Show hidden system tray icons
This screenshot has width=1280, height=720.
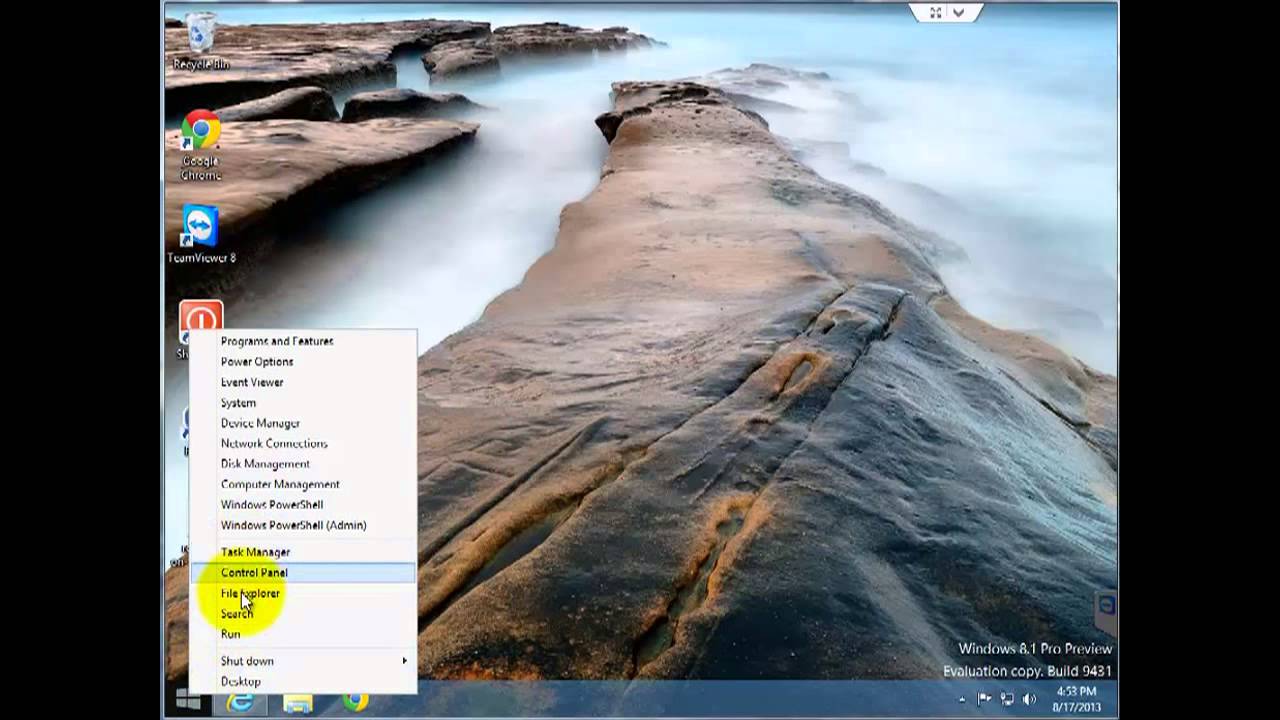963,700
